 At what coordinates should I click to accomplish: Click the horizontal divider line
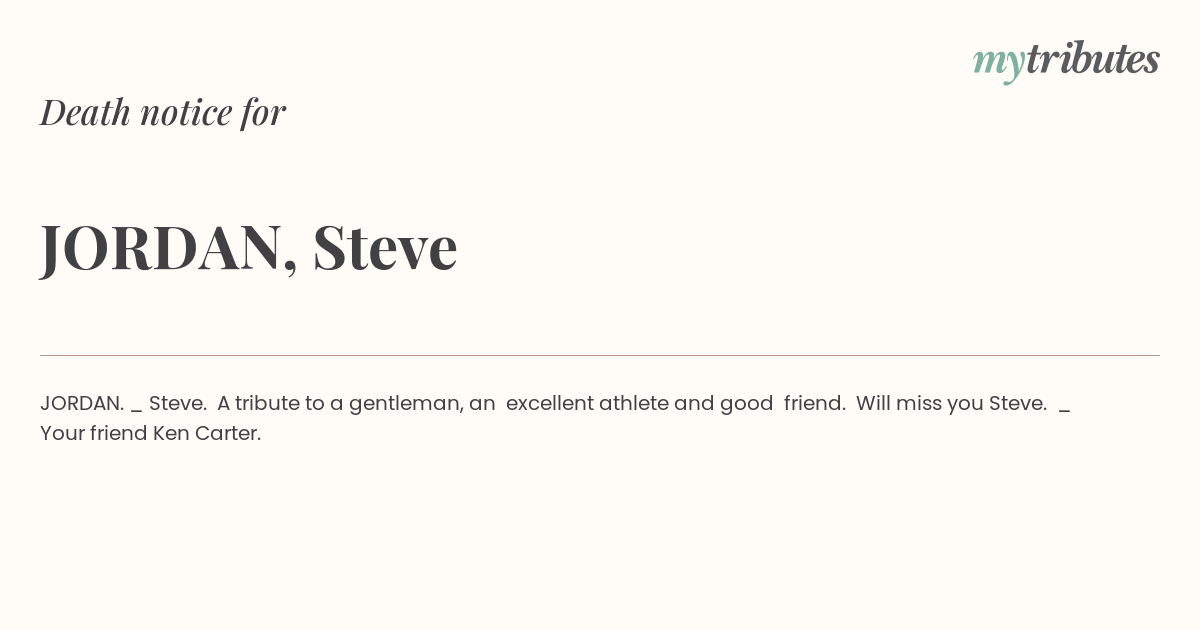tap(600, 355)
